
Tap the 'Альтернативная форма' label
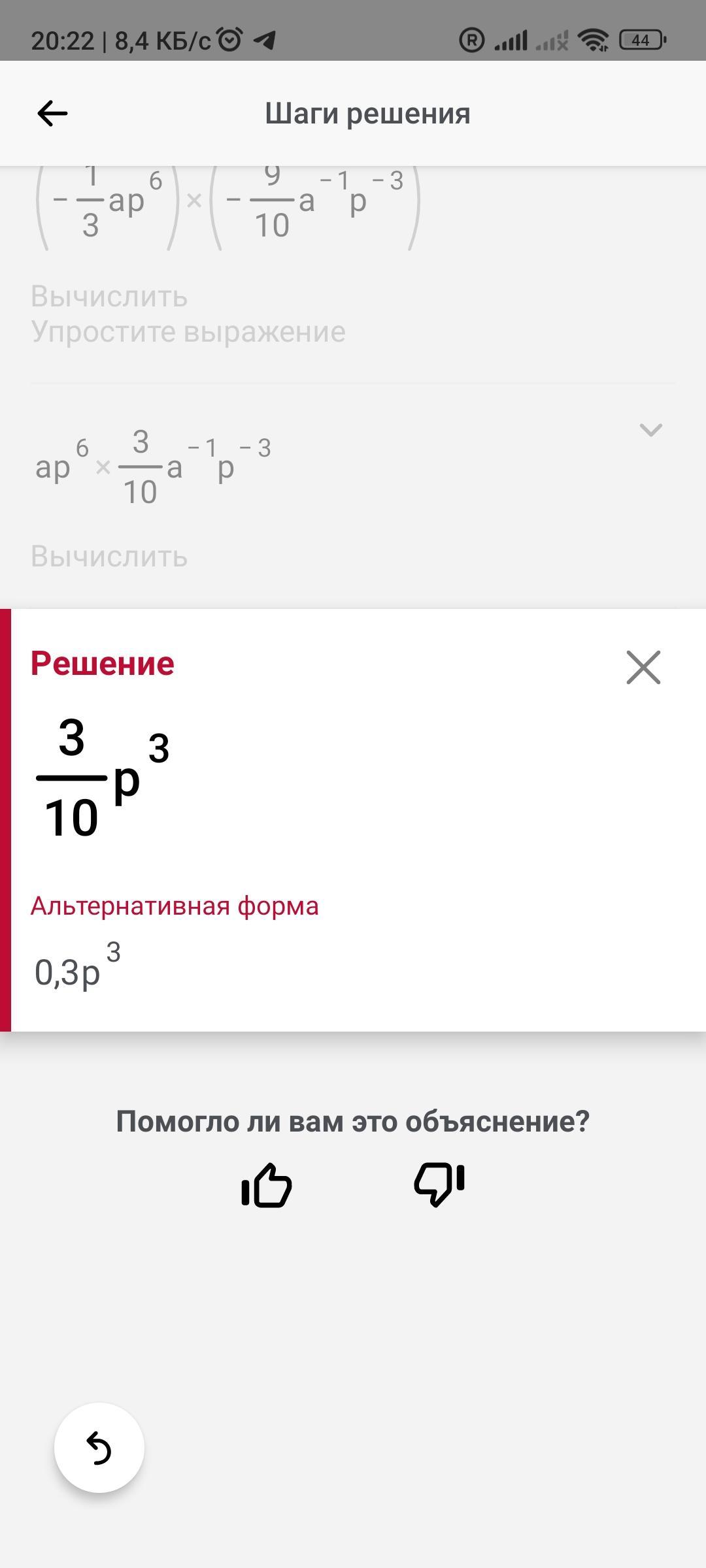pyautogui.click(x=175, y=906)
